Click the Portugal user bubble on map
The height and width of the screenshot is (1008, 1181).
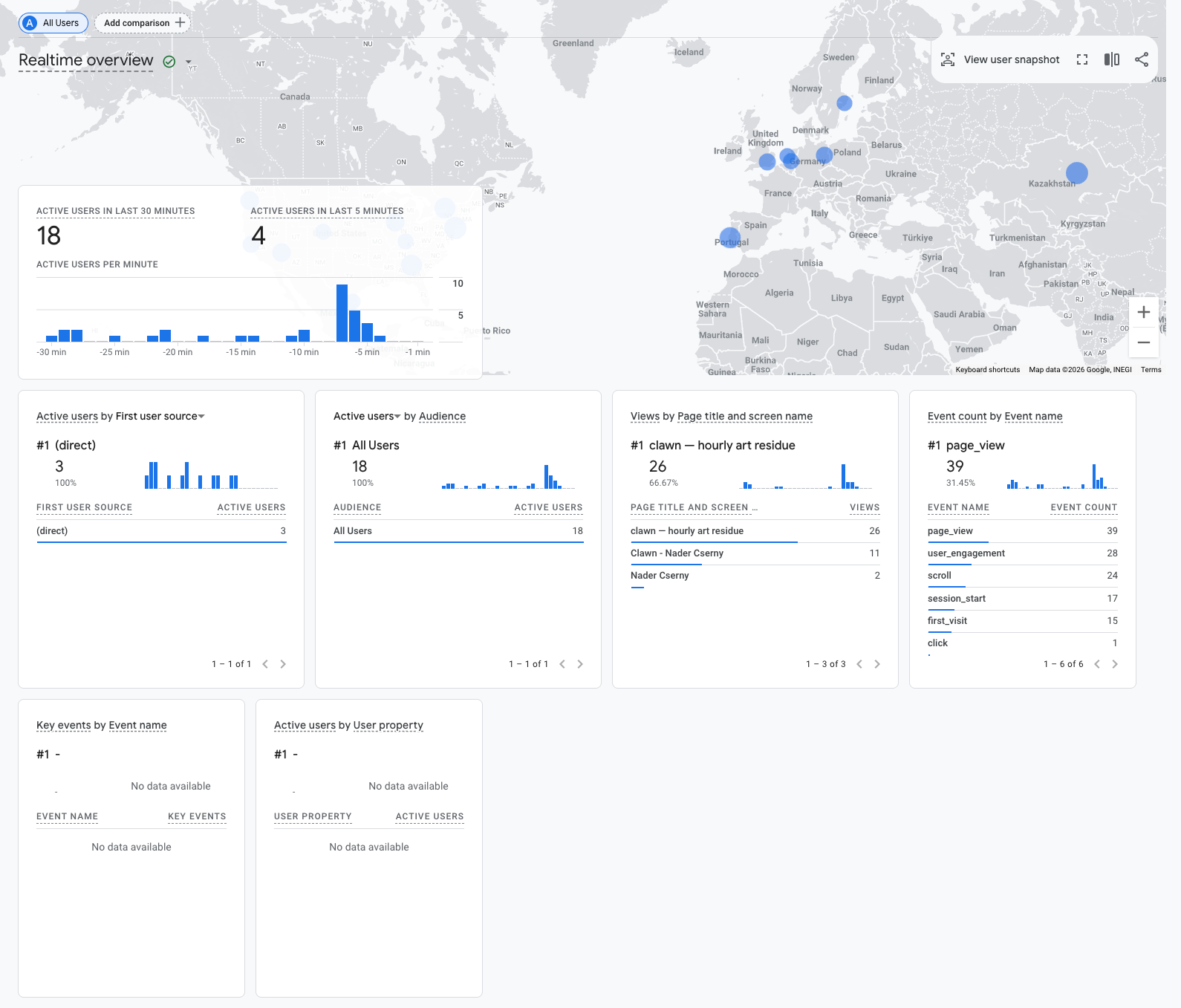[730, 238]
